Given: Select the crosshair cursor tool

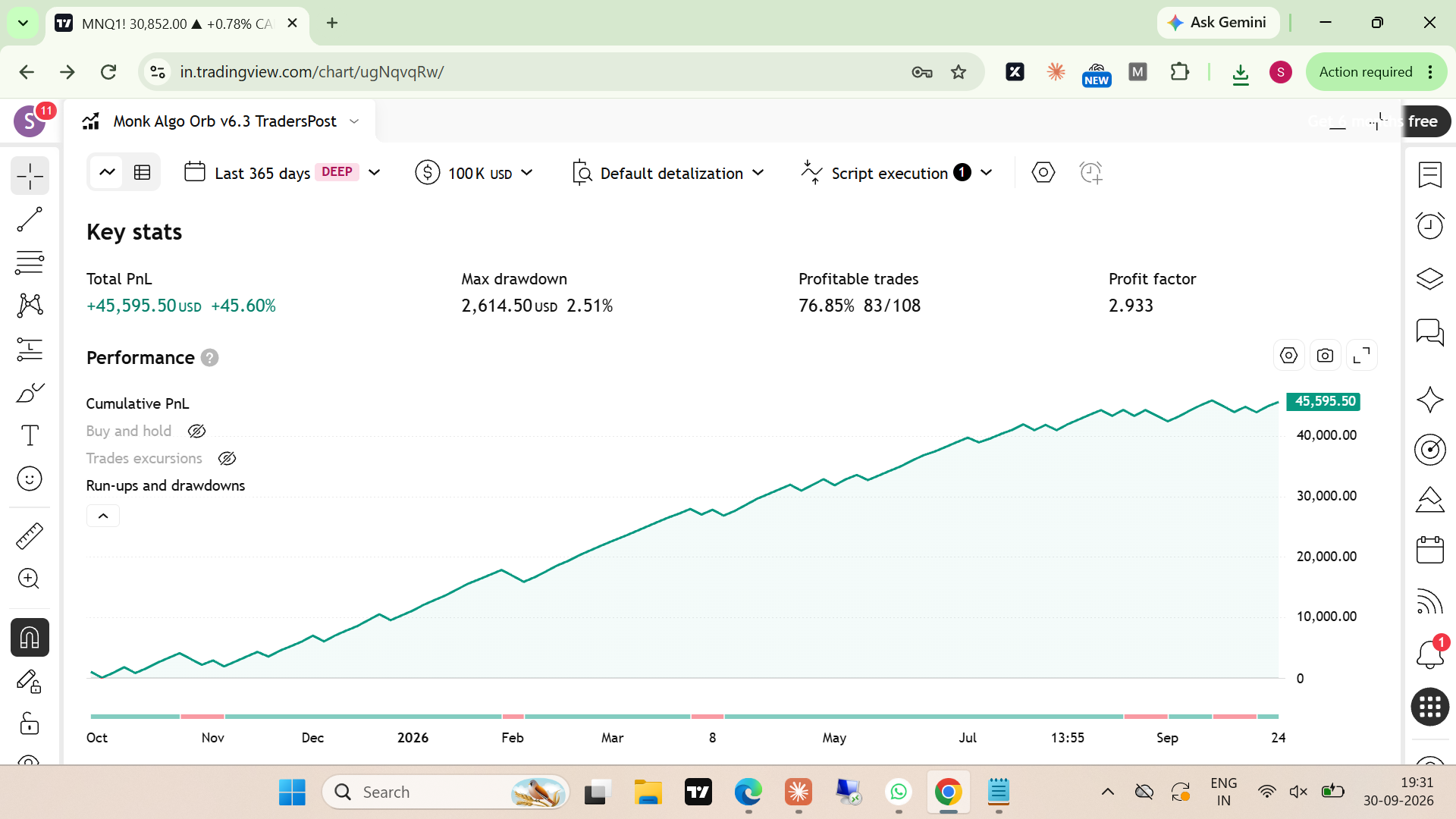Looking at the screenshot, I should click(30, 176).
